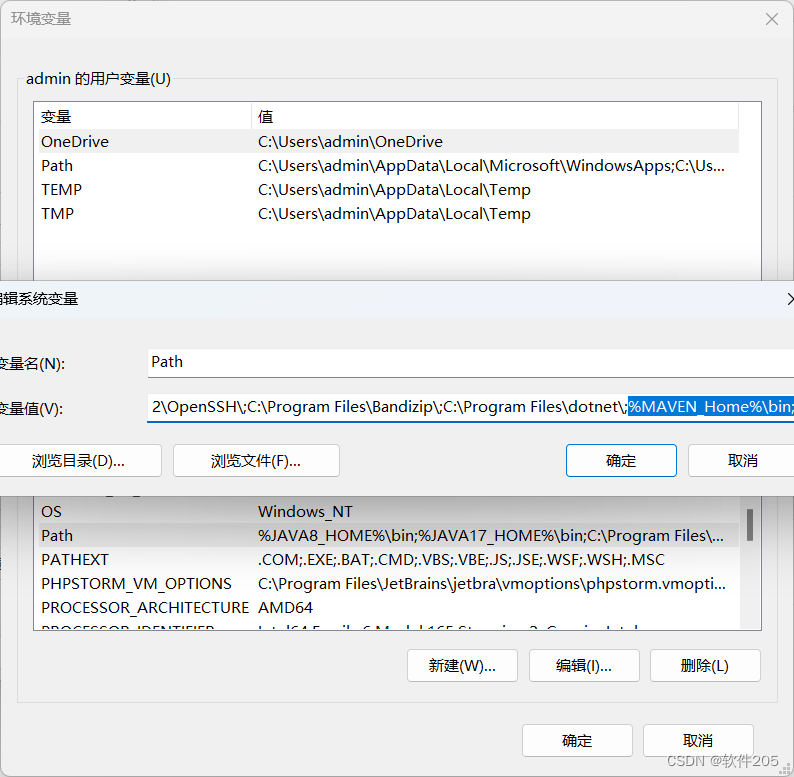Close the Edit System Variable dialog
This screenshot has height=777, width=794.
tap(790, 299)
